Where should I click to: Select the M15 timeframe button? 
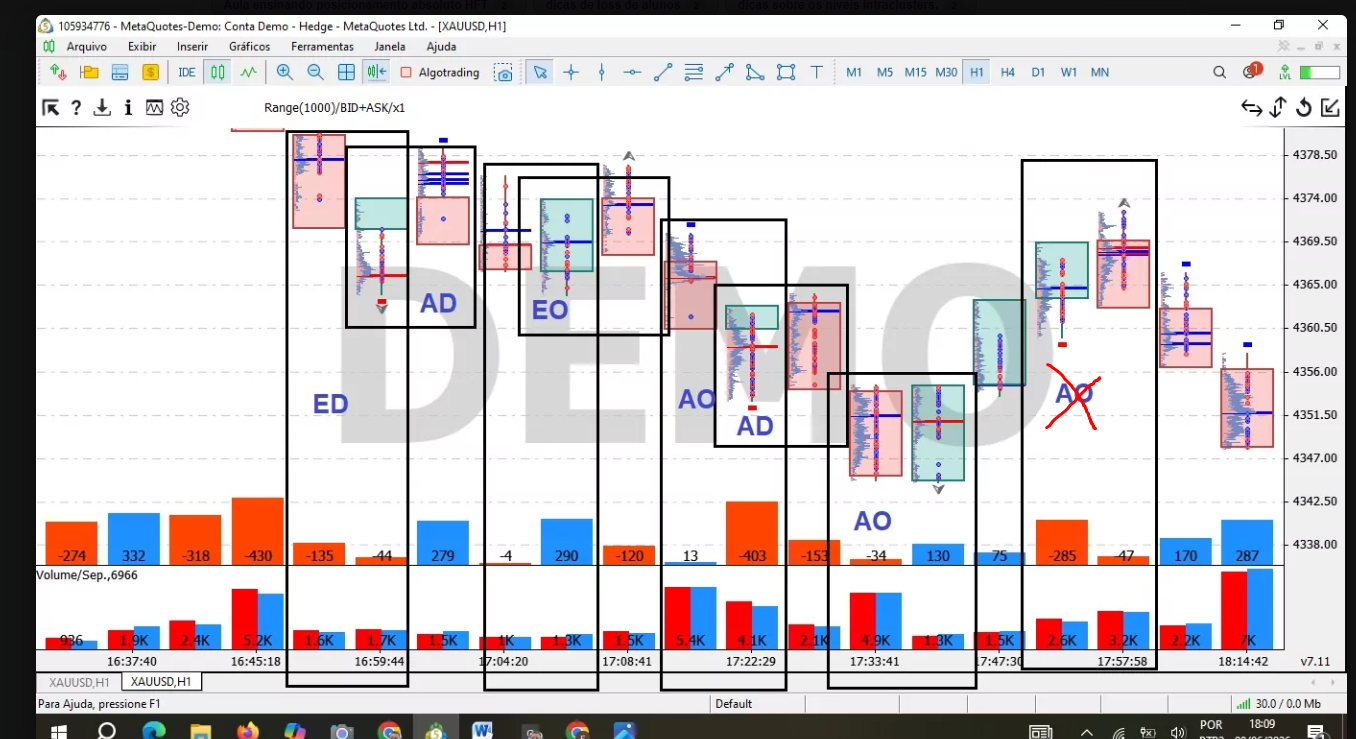click(915, 72)
